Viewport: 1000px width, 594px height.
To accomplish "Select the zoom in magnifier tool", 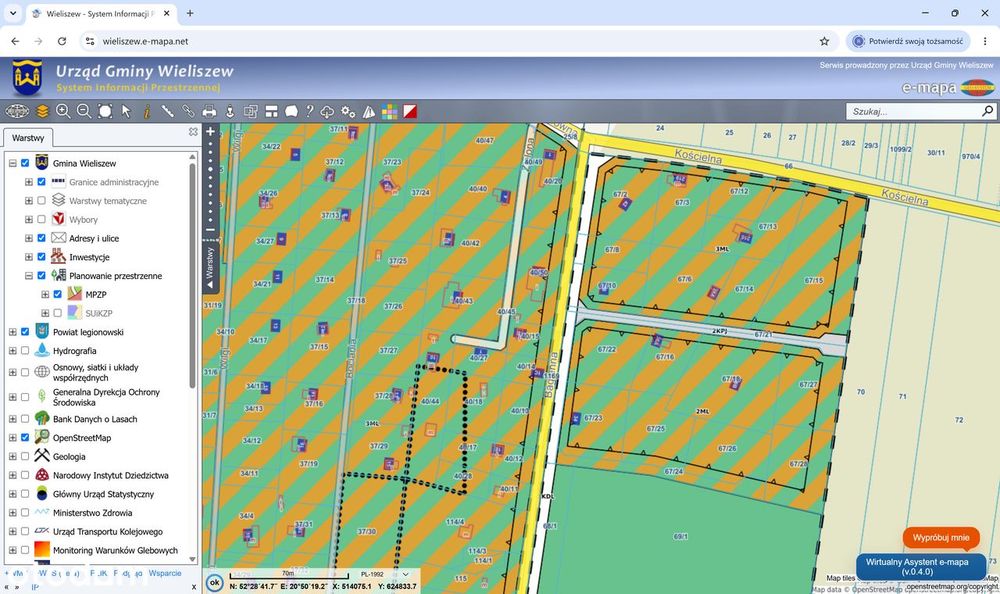I will [x=63, y=112].
